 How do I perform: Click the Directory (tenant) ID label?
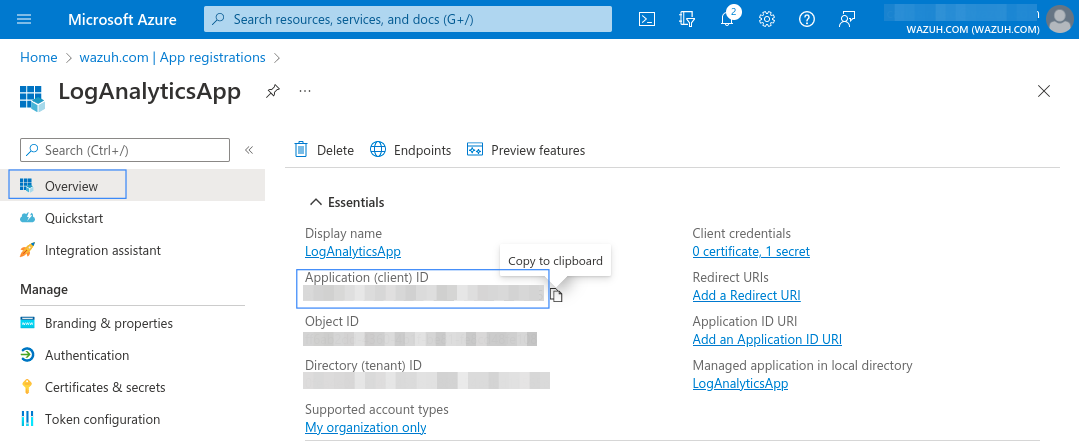coord(363,366)
